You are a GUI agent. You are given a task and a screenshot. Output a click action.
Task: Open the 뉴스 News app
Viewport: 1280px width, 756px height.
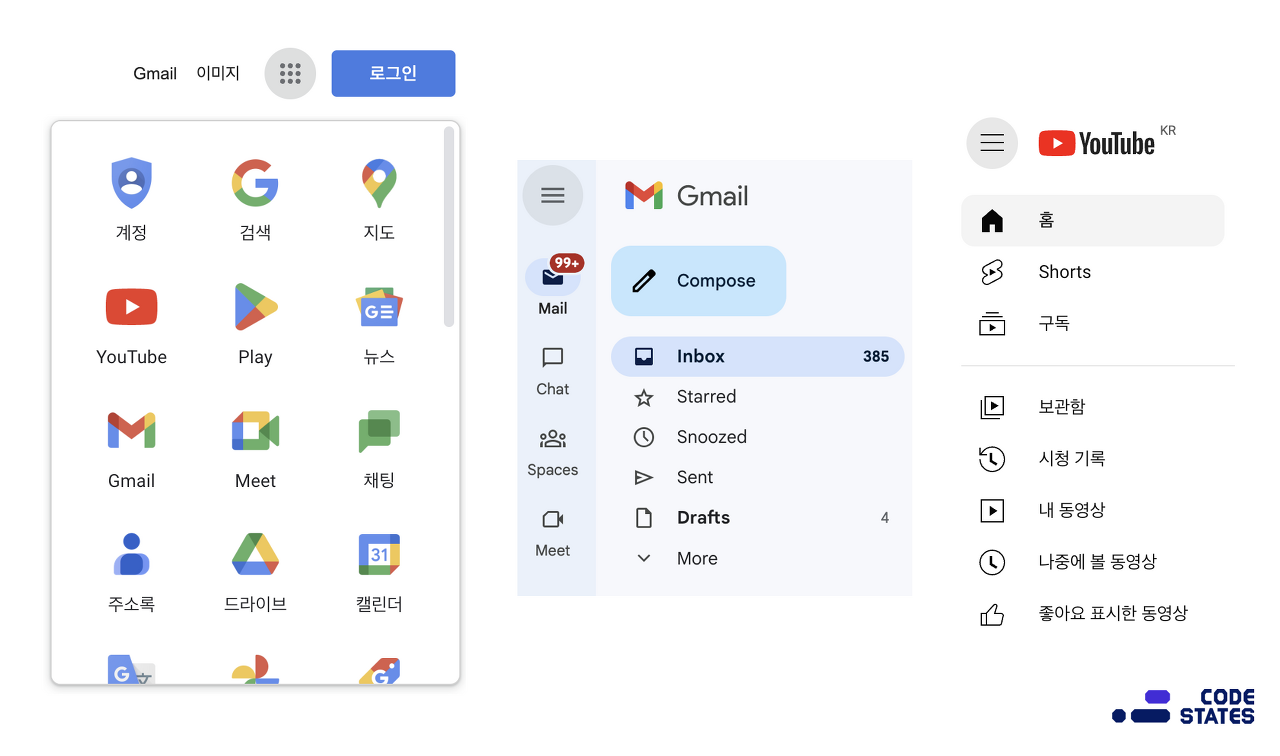[x=379, y=324]
